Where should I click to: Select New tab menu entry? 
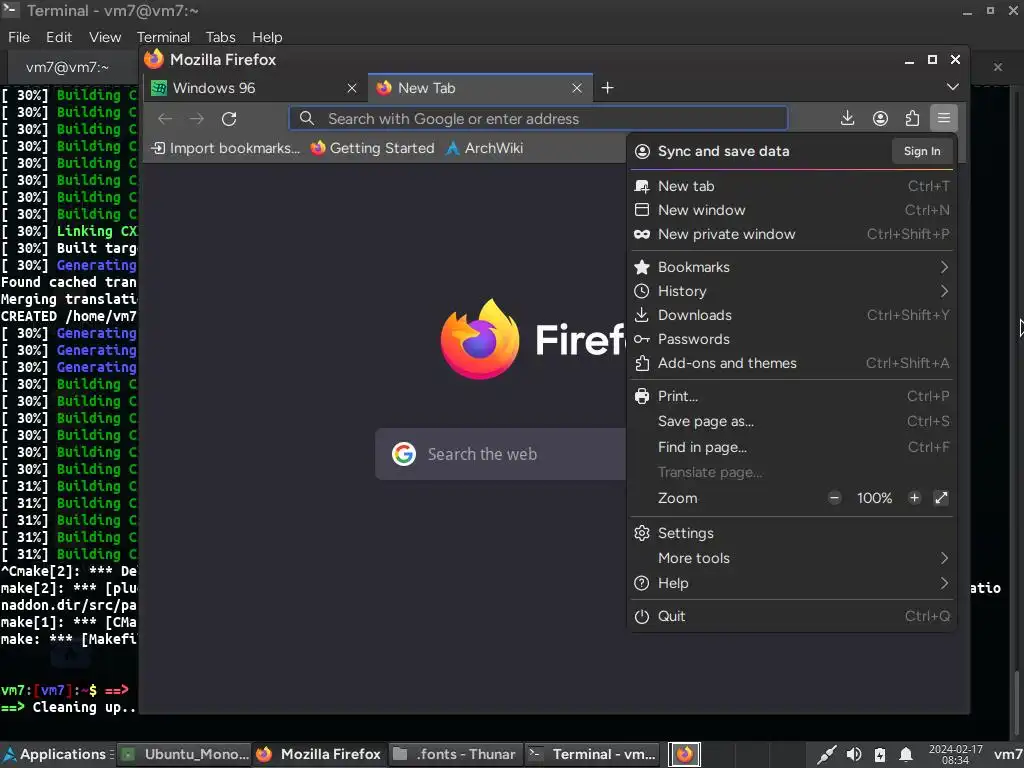click(792, 186)
